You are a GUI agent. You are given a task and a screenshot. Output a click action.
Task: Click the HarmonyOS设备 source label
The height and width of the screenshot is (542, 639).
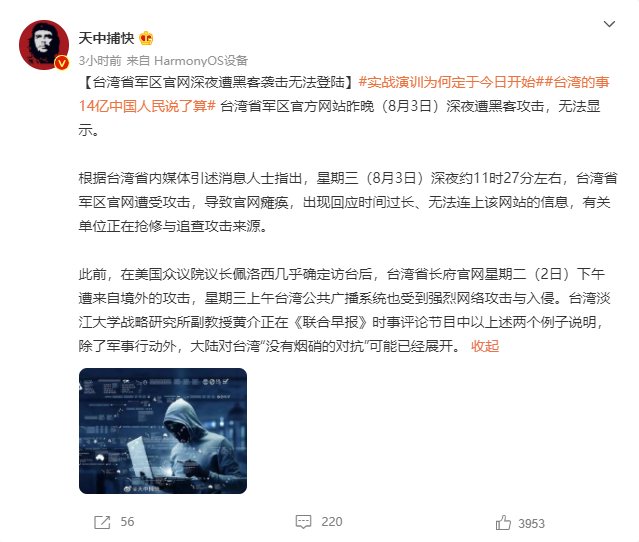[201, 61]
